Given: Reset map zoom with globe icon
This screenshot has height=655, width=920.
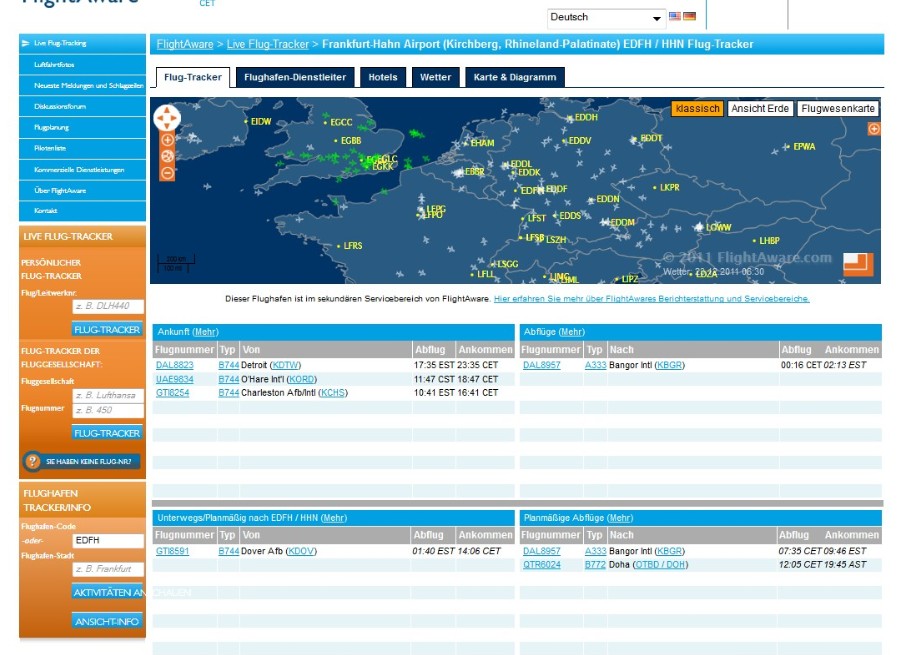Looking at the screenshot, I should tap(167, 156).
